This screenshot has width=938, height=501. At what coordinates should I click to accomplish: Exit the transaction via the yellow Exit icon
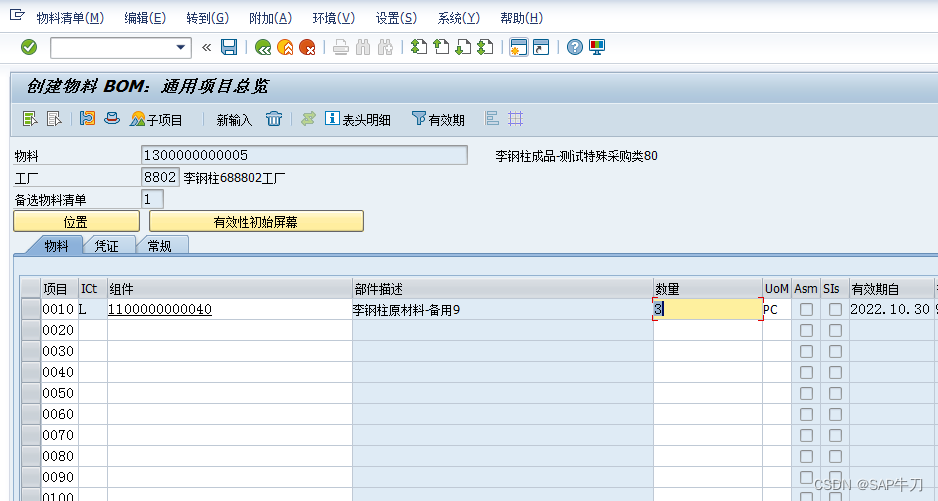[x=285, y=47]
